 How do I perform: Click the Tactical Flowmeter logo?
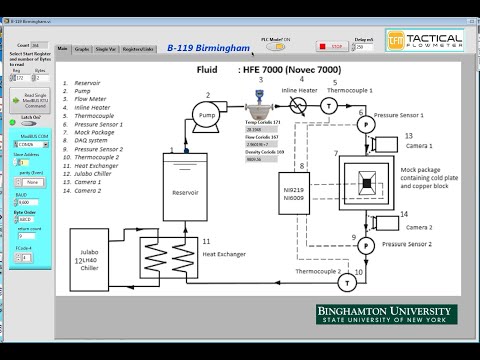pyautogui.click(x=425, y=40)
